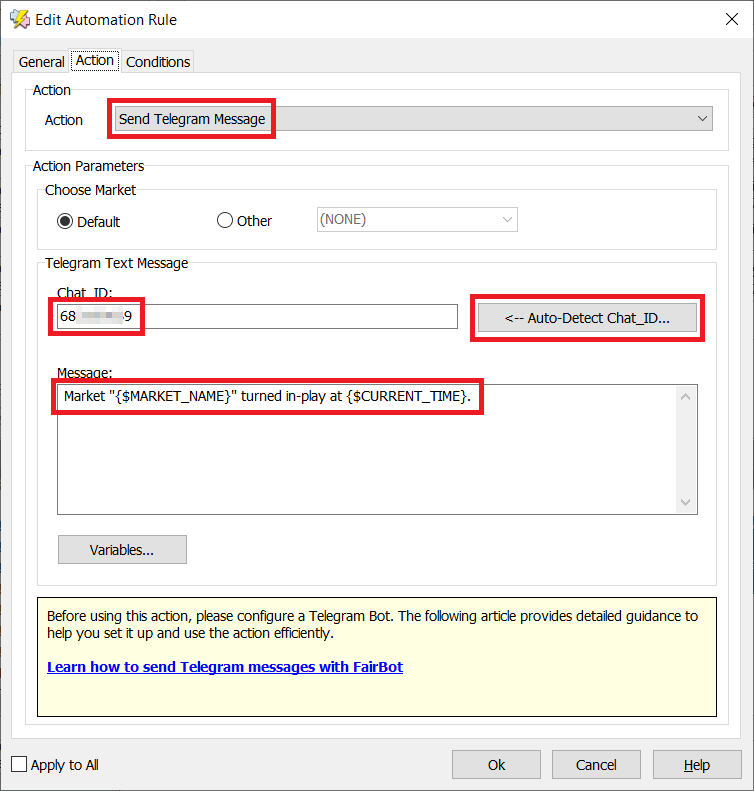Click the message box scroll down arrow
The image size is (754, 791).
685,501
